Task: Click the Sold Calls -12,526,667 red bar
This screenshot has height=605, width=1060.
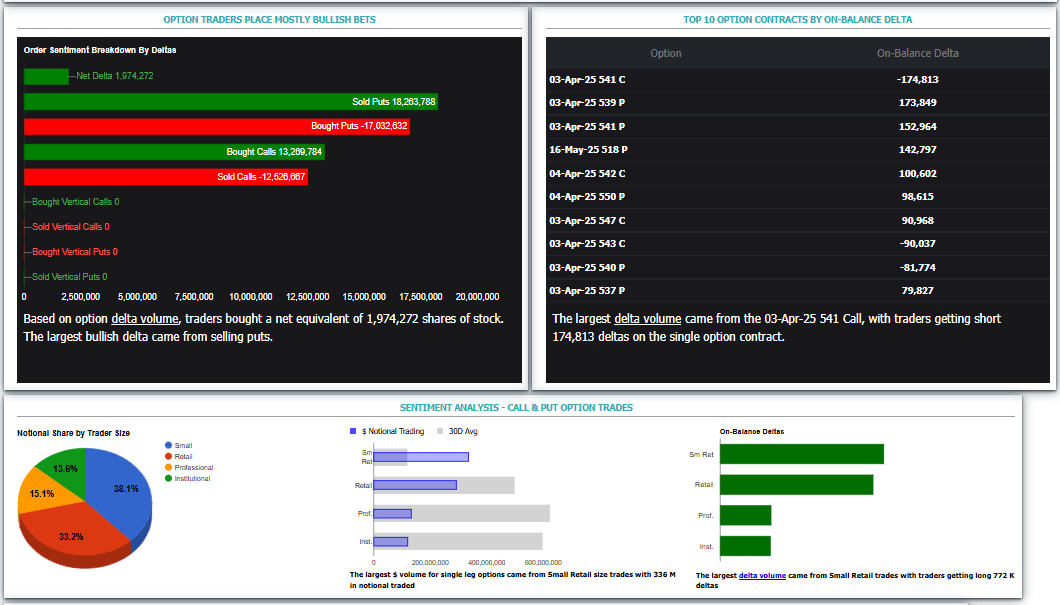Action: click(x=166, y=176)
